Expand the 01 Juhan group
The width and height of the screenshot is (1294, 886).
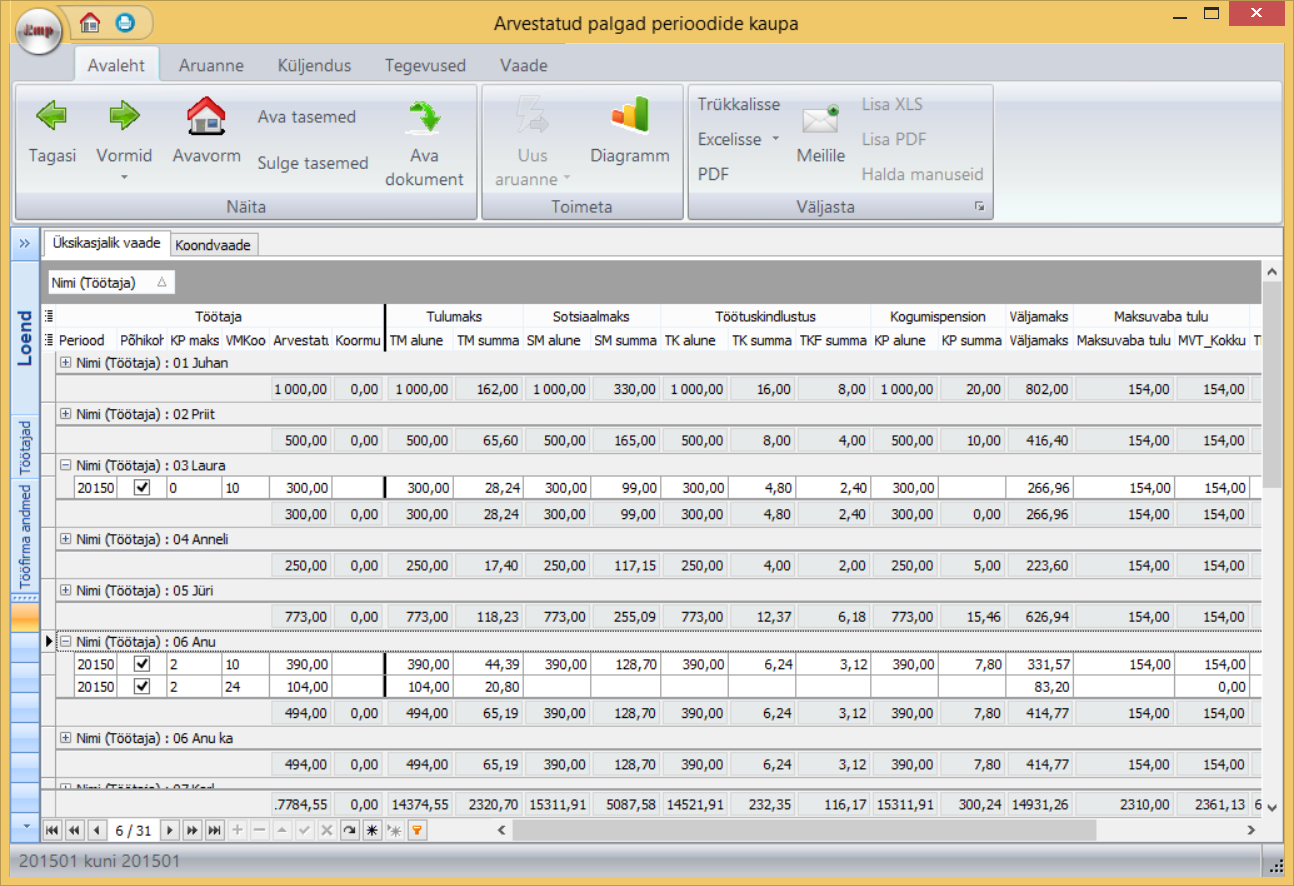(x=66, y=363)
